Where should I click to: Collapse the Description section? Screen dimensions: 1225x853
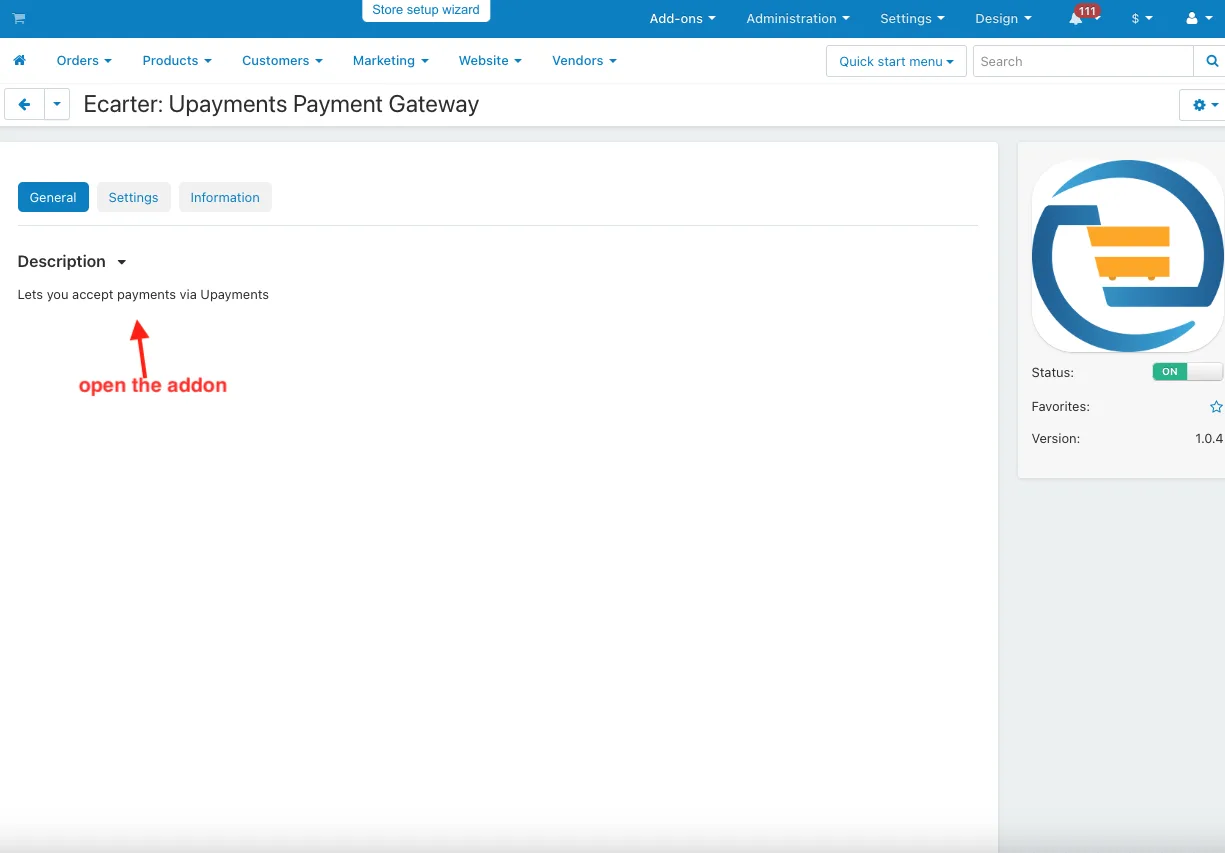point(72,261)
